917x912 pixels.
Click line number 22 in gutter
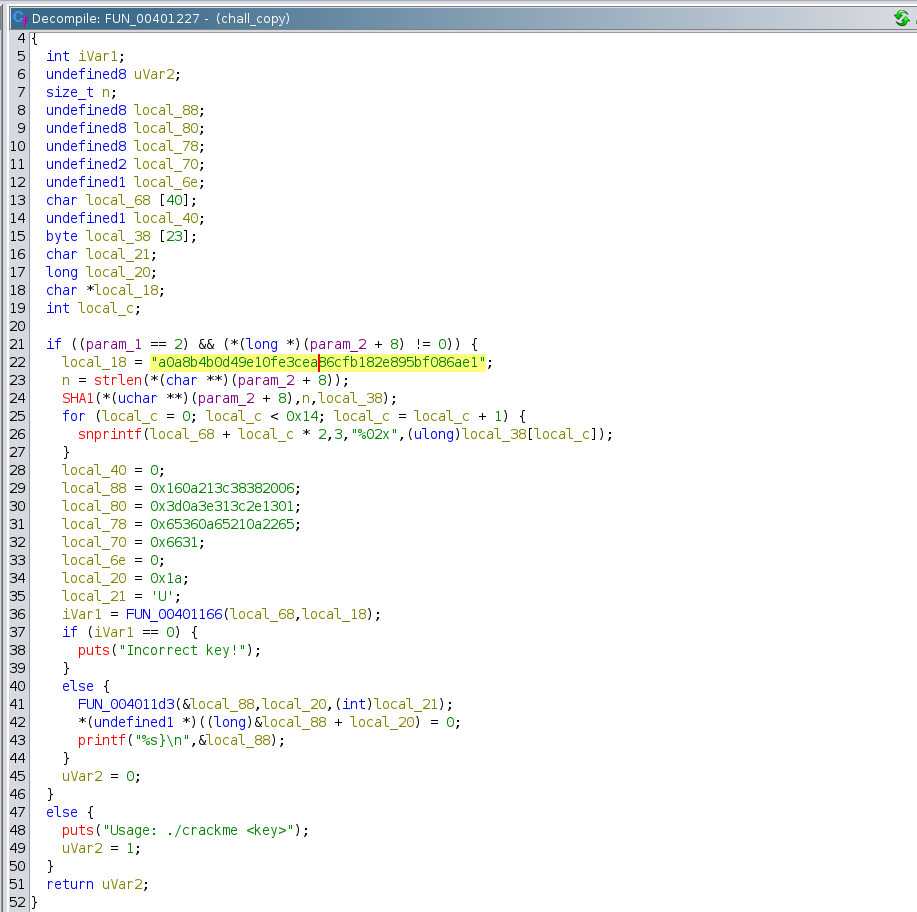click(18, 363)
